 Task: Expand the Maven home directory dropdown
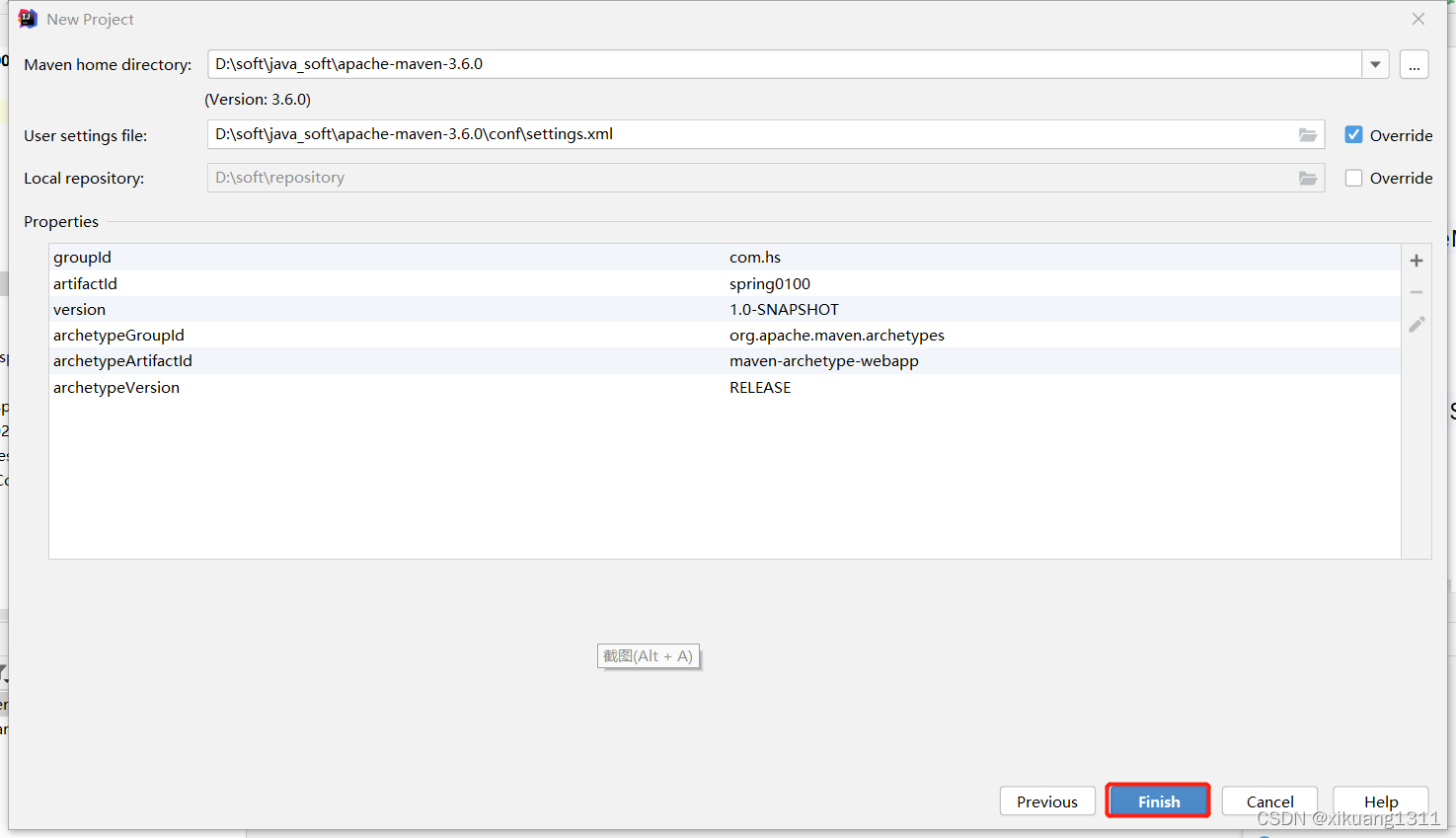[x=1375, y=64]
